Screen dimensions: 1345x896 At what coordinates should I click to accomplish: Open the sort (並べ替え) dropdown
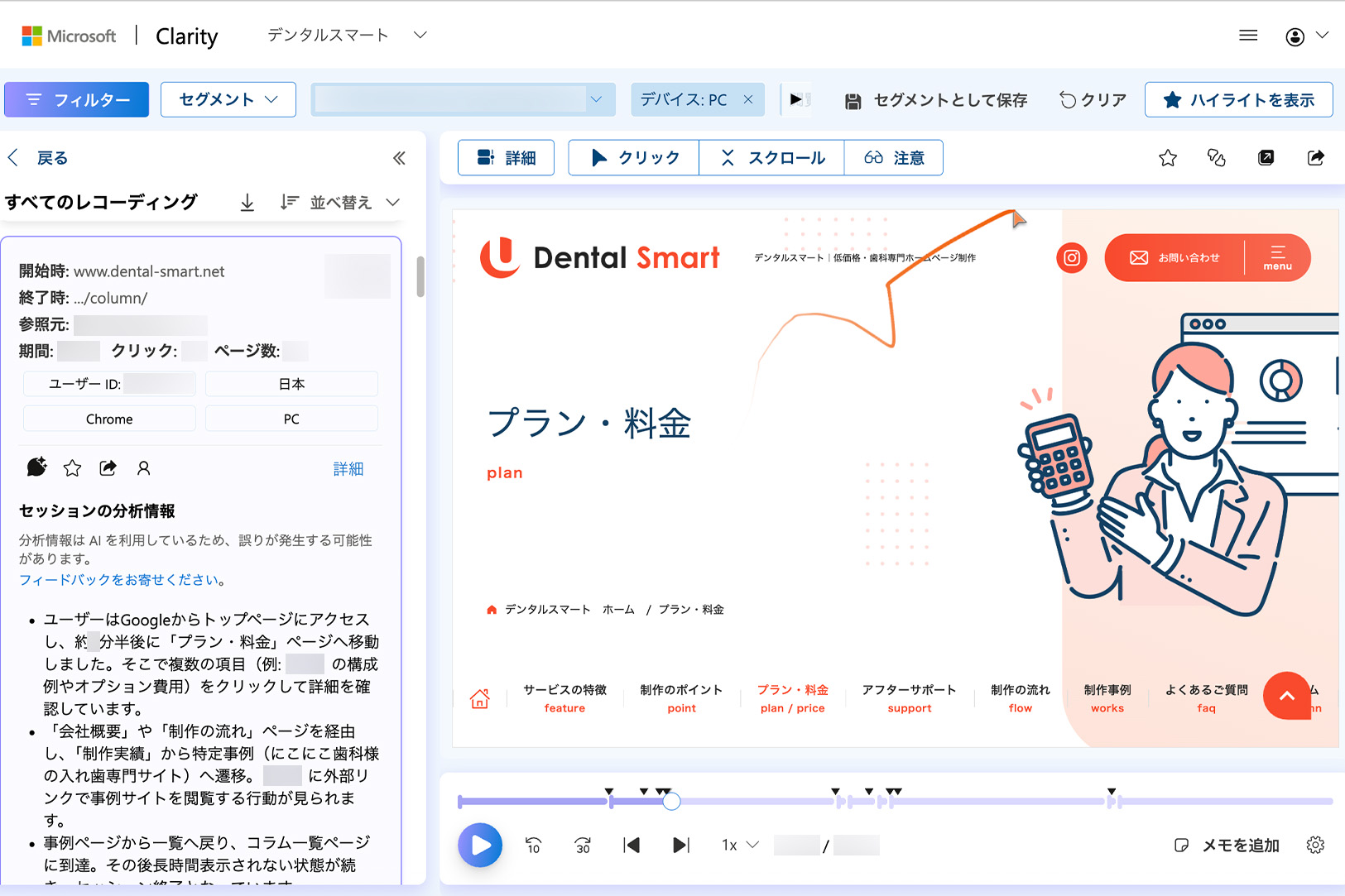pos(340,203)
